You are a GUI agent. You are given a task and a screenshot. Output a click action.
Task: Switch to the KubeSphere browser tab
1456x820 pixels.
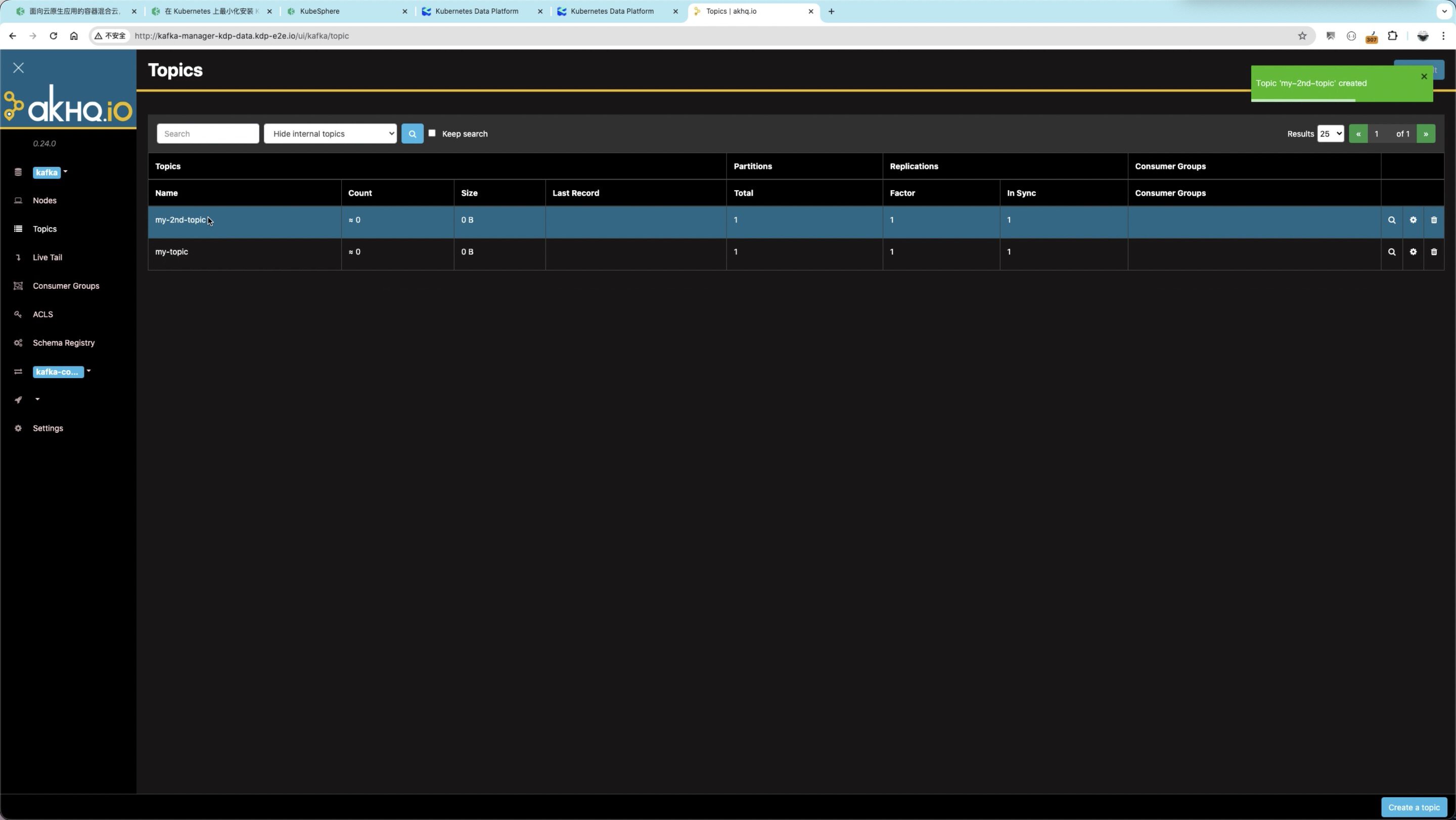[345, 11]
